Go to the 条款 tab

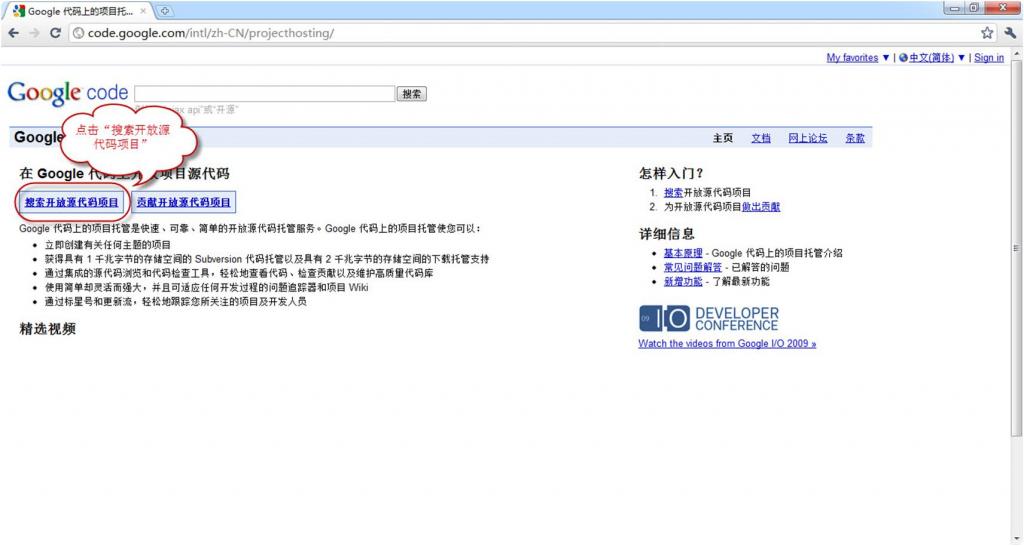855,138
